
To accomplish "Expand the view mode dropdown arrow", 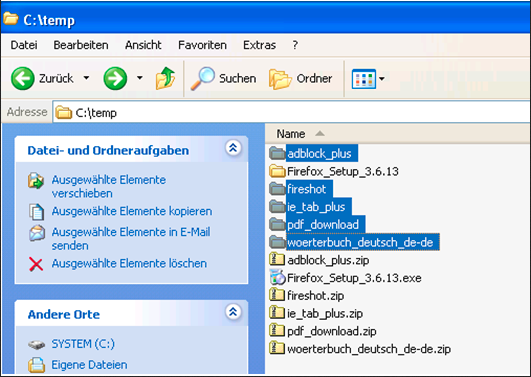I will pyautogui.click(x=382, y=79).
